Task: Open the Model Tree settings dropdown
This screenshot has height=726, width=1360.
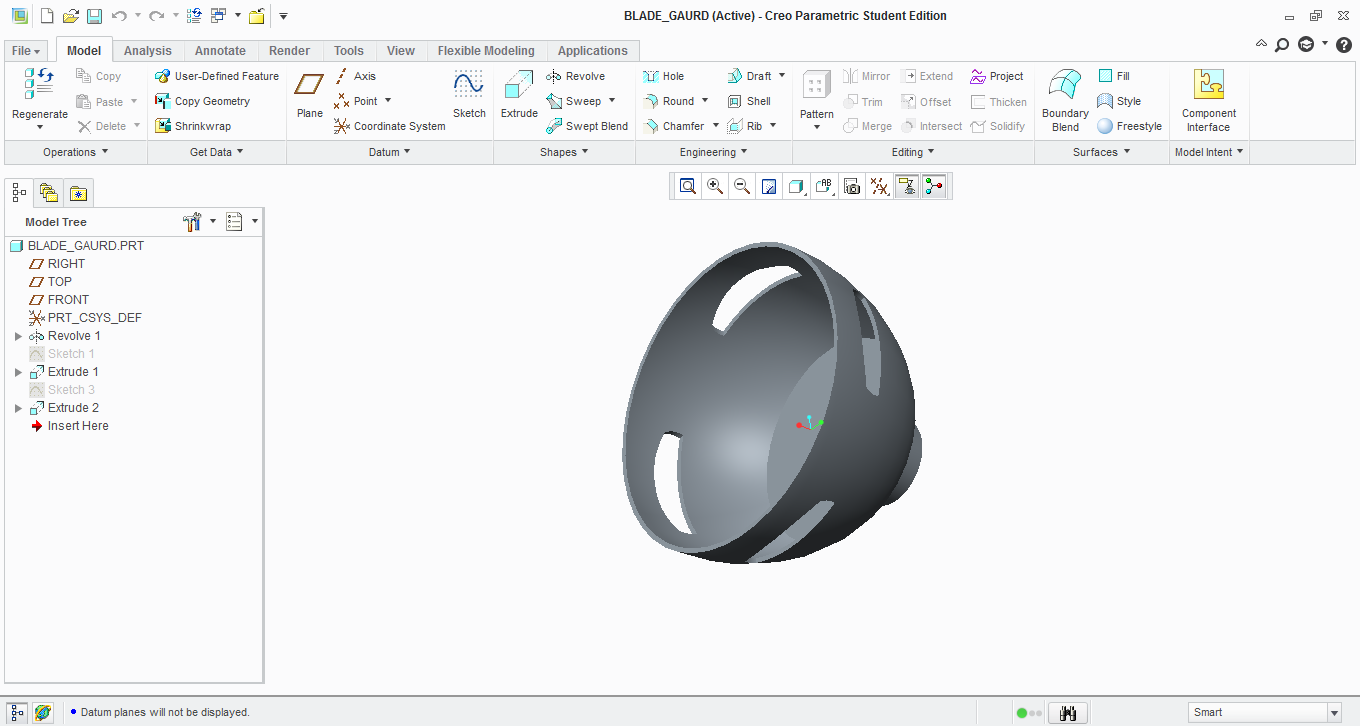Action: tap(200, 222)
